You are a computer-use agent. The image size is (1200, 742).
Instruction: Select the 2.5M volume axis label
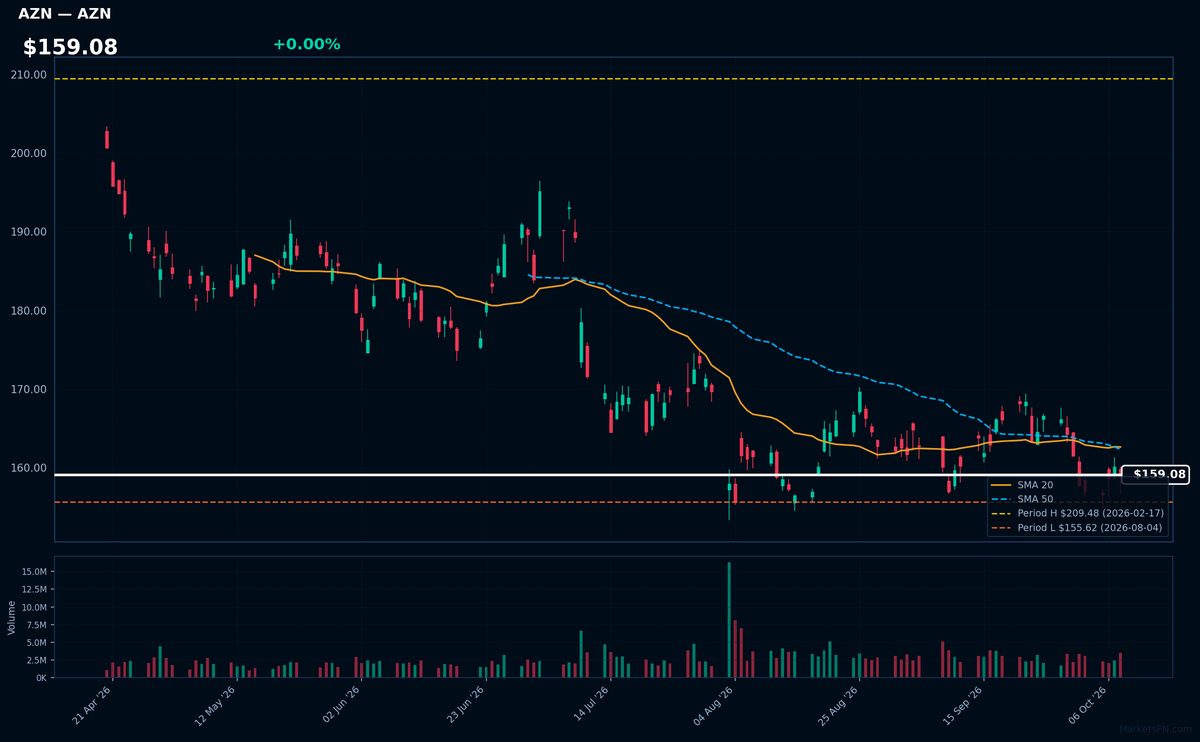coord(36,660)
